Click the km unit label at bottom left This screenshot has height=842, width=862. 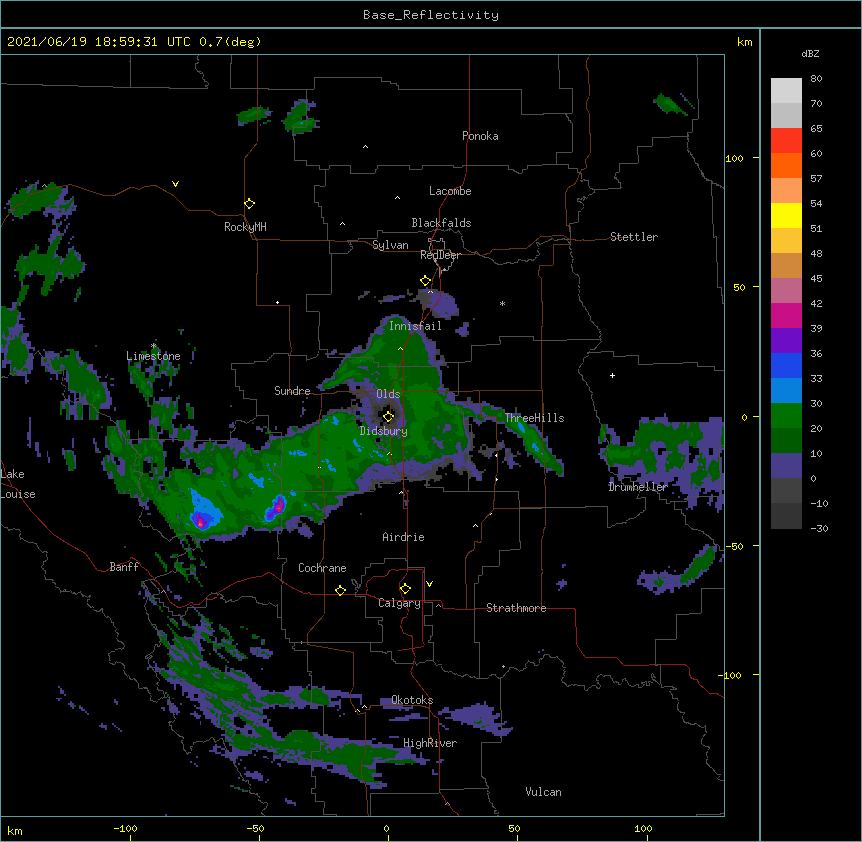[15, 830]
